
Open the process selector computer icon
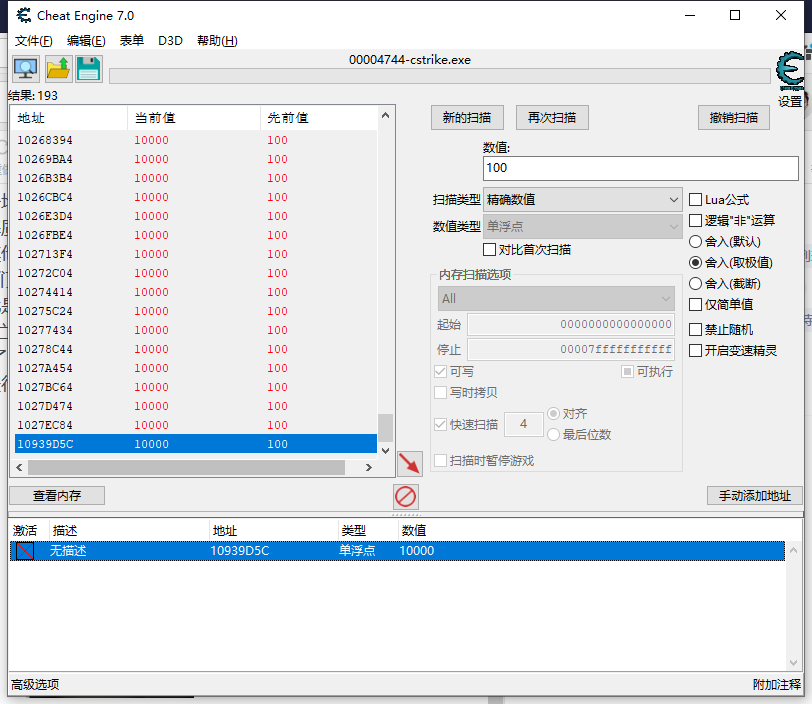(x=26, y=69)
